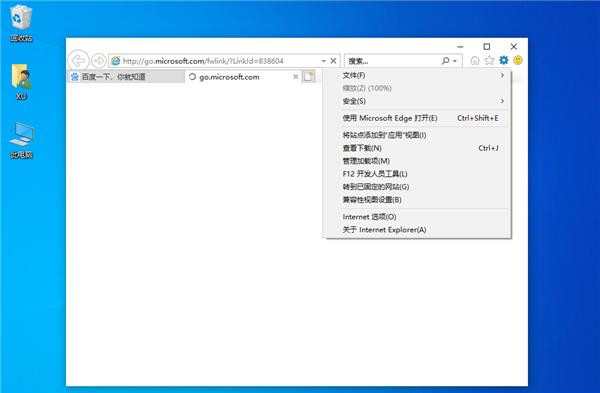This screenshot has height=393, width=600.
Task: Click the search magnifier icon
Action: tap(445, 61)
